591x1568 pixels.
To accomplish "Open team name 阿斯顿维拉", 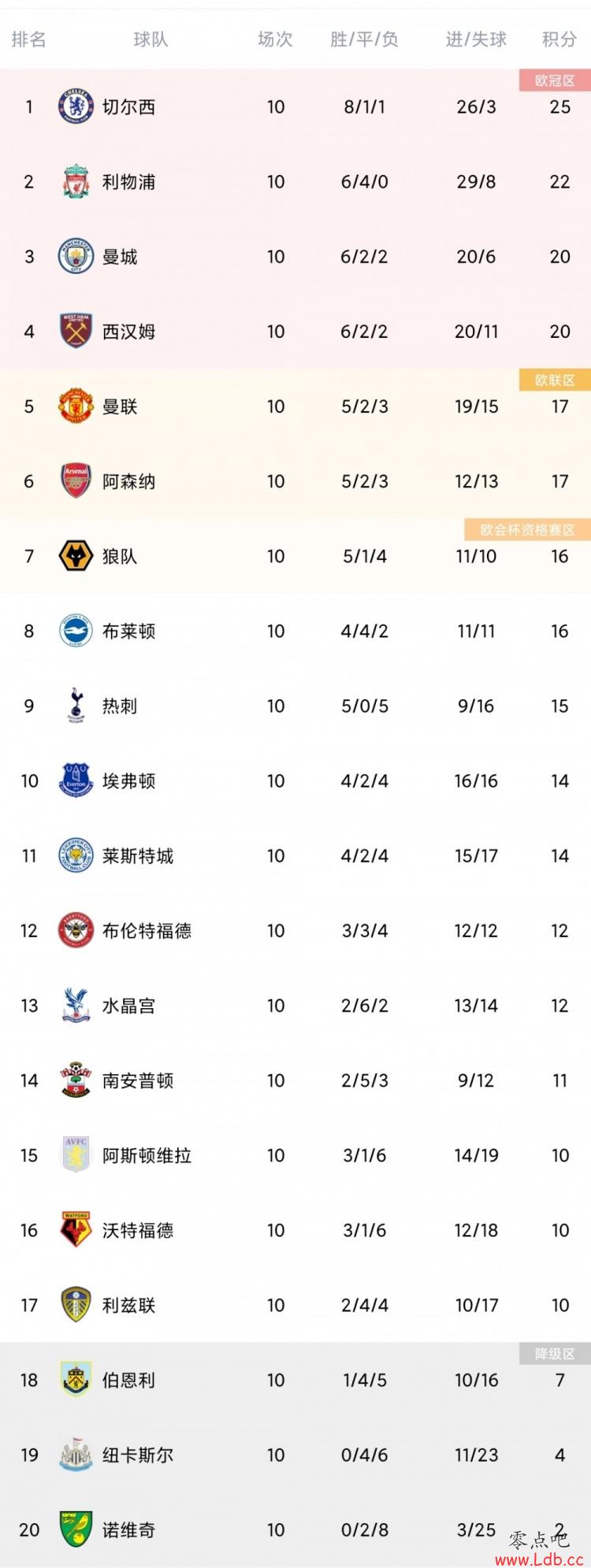I will (x=147, y=1155).
